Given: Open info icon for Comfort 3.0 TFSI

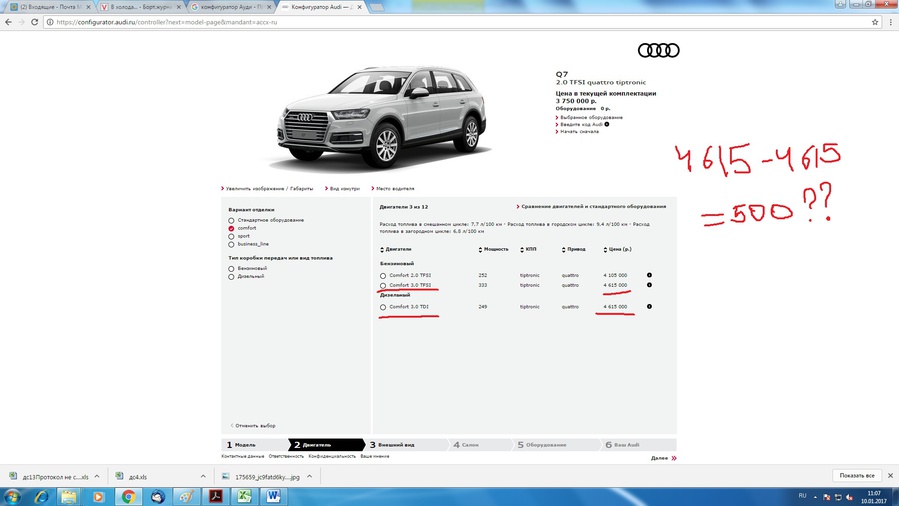Looking at the screenshot, I should [649, 285].
